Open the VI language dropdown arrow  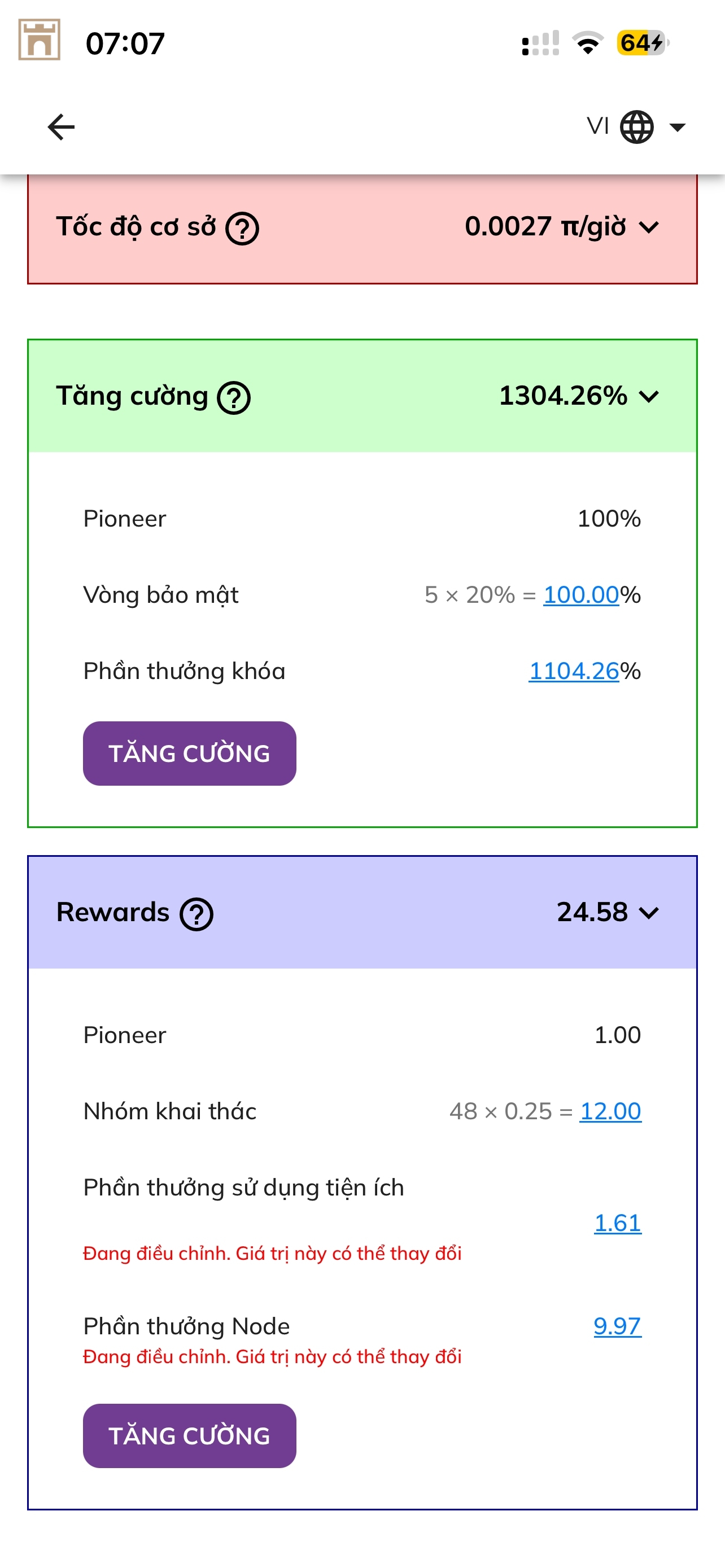point(677,127)
